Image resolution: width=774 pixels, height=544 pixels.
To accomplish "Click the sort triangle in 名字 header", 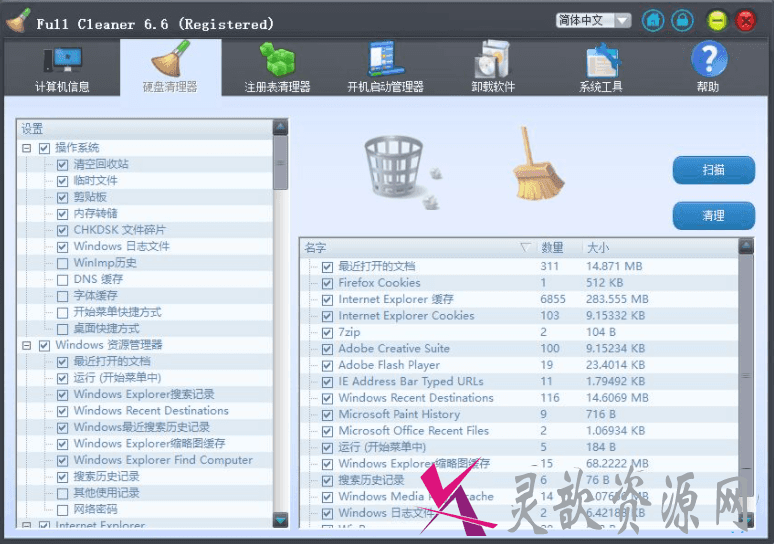I will click(525, 247).
